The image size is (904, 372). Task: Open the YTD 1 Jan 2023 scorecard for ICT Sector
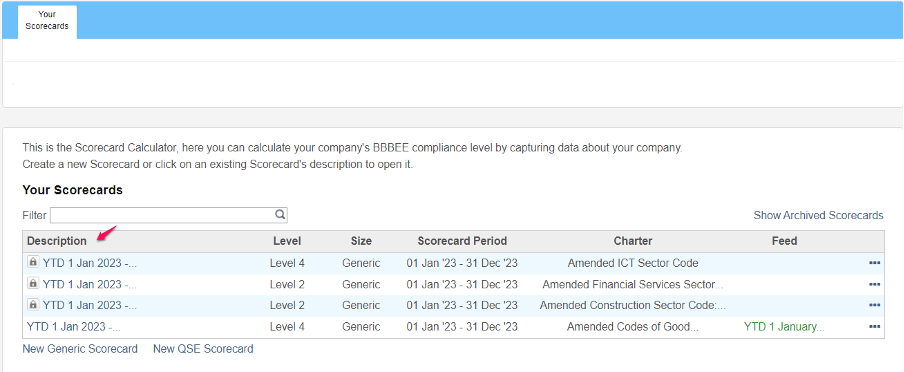[x=90, y=263]
